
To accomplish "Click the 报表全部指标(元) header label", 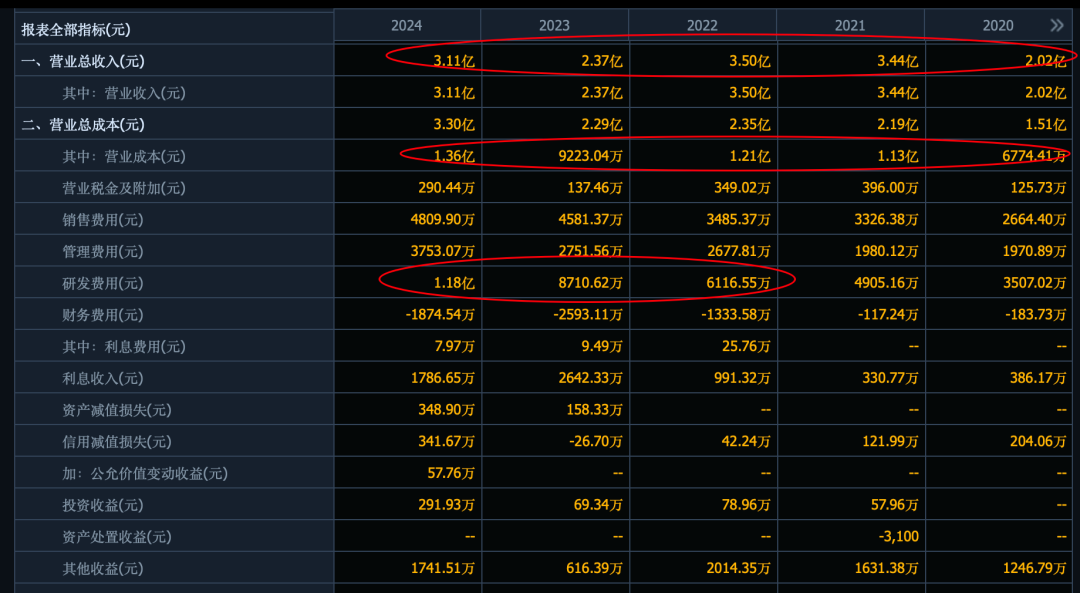I will coord(76,30).
